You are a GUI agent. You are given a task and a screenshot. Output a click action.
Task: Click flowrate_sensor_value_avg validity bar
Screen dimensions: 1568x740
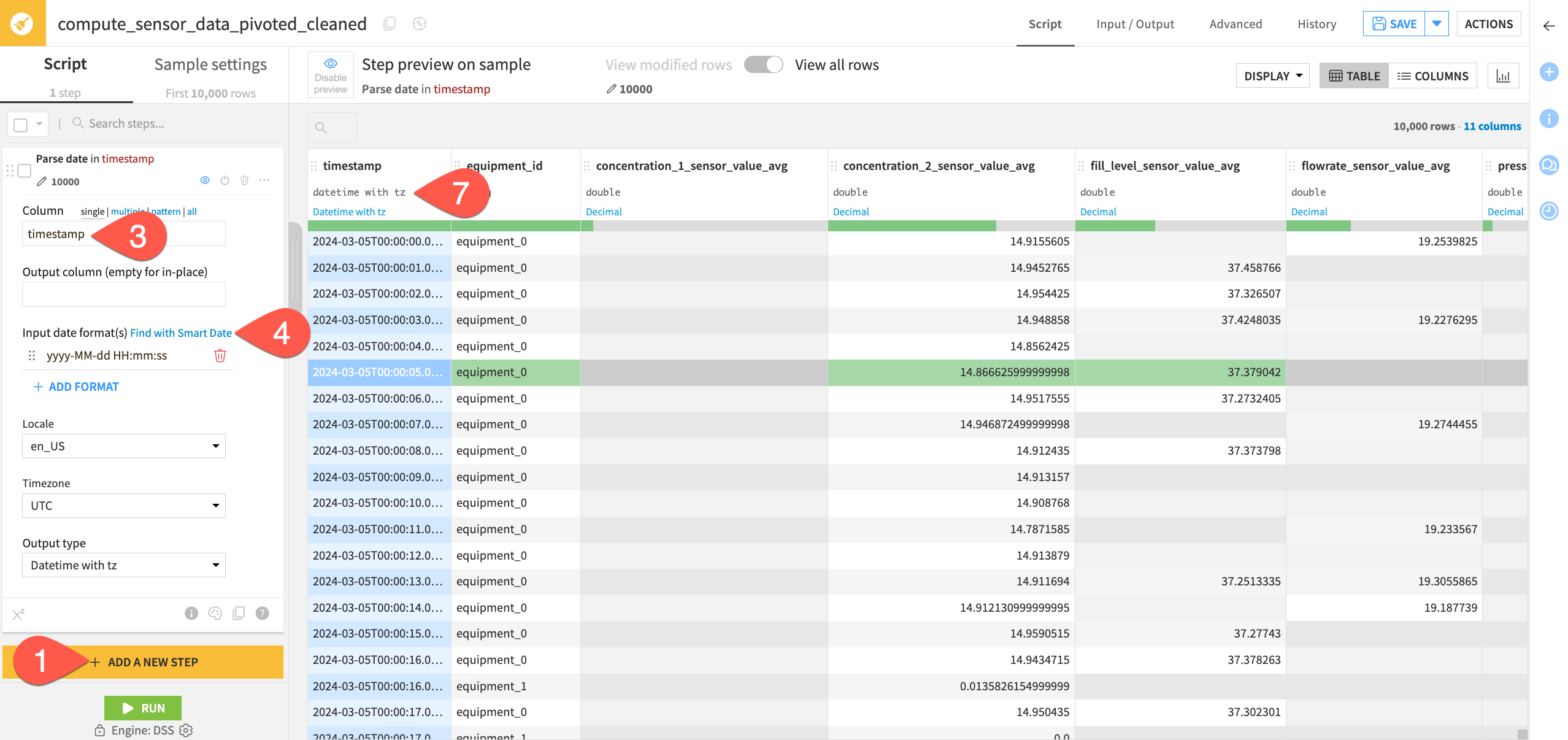[1384, 226]
